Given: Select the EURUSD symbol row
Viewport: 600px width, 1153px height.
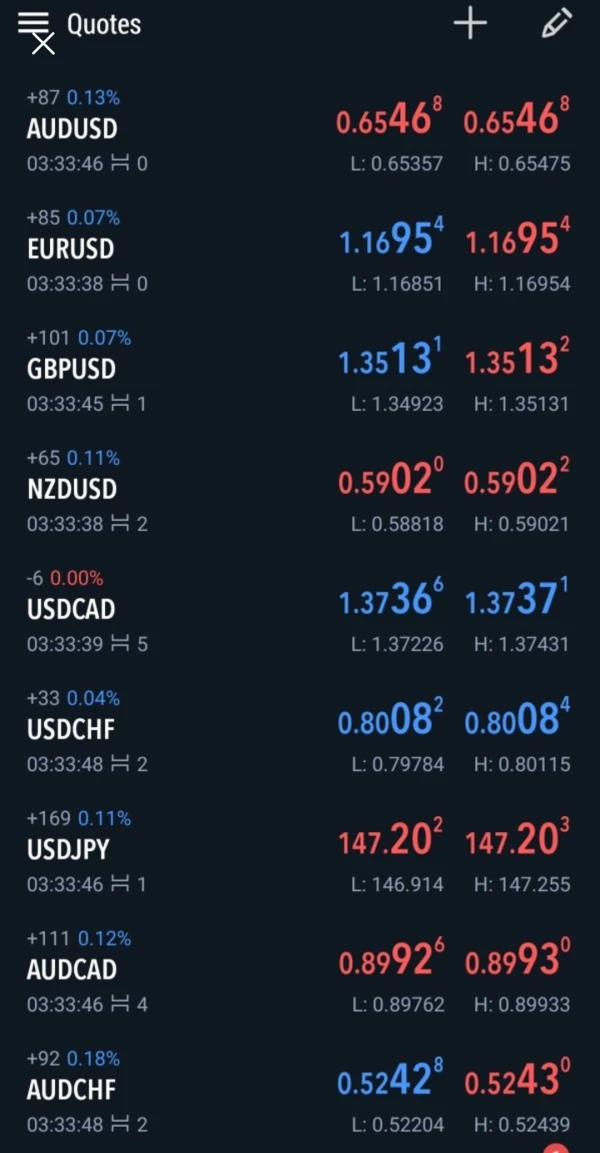Looking at the screenshot, I should tap(70, 249).
